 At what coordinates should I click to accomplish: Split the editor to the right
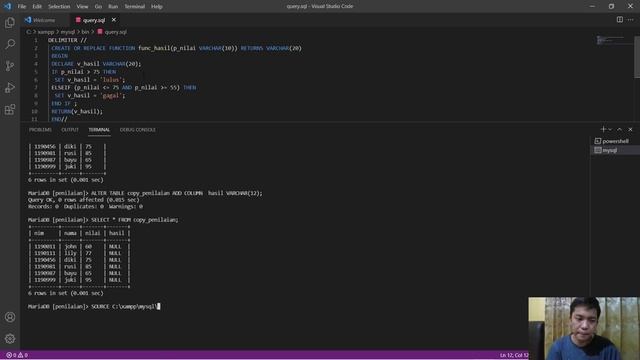click(x=620, y=20)
